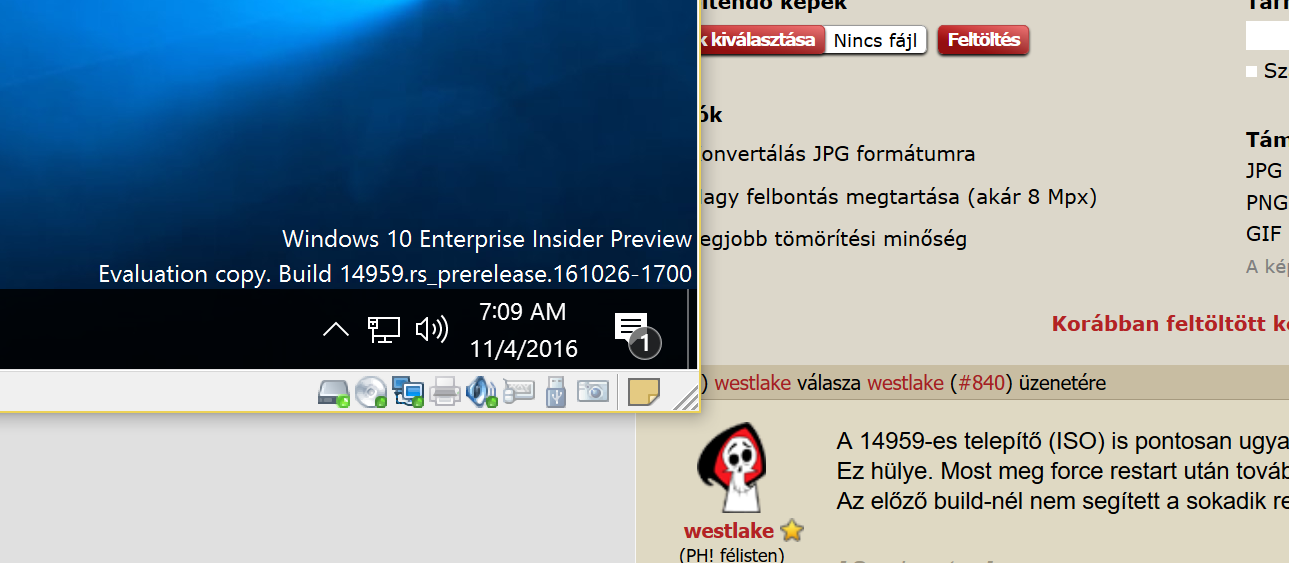
Task: Open the USB devices status icon
Action: pos(557,392)
